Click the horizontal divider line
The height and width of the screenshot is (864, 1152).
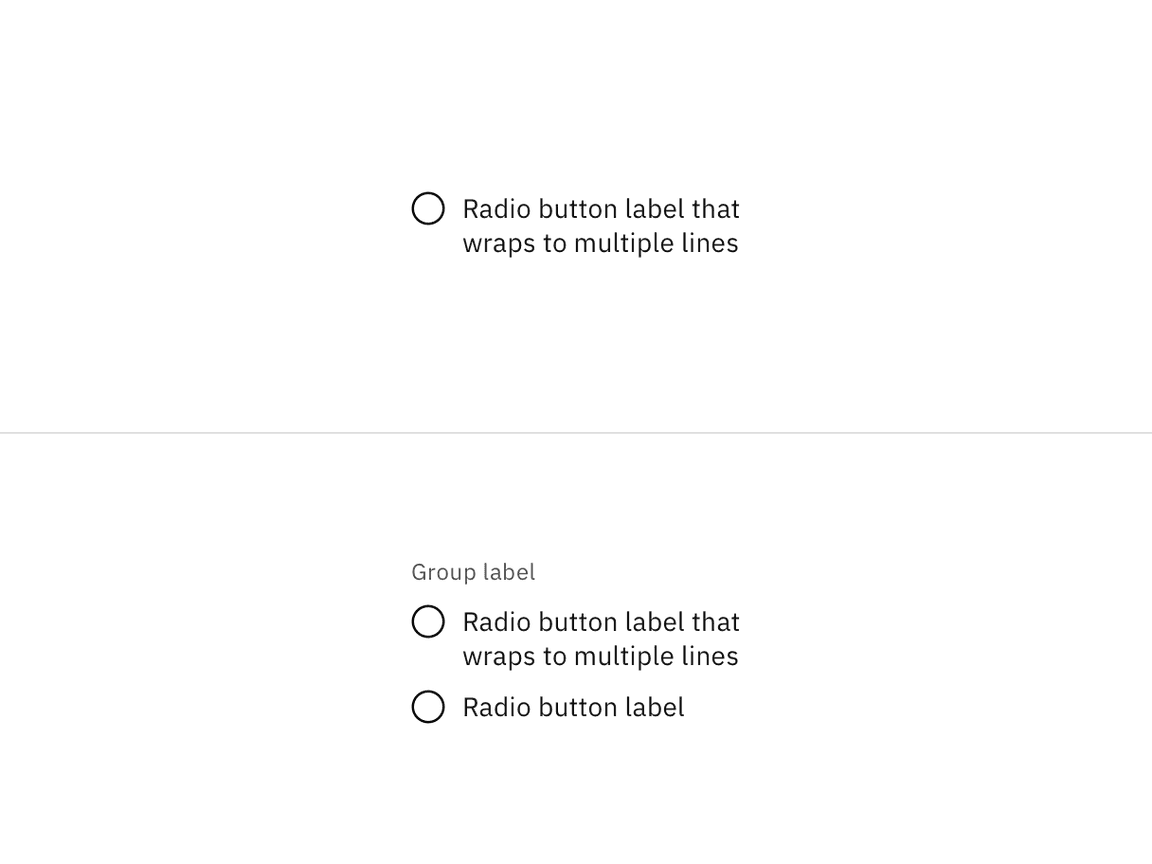point(576,433)
